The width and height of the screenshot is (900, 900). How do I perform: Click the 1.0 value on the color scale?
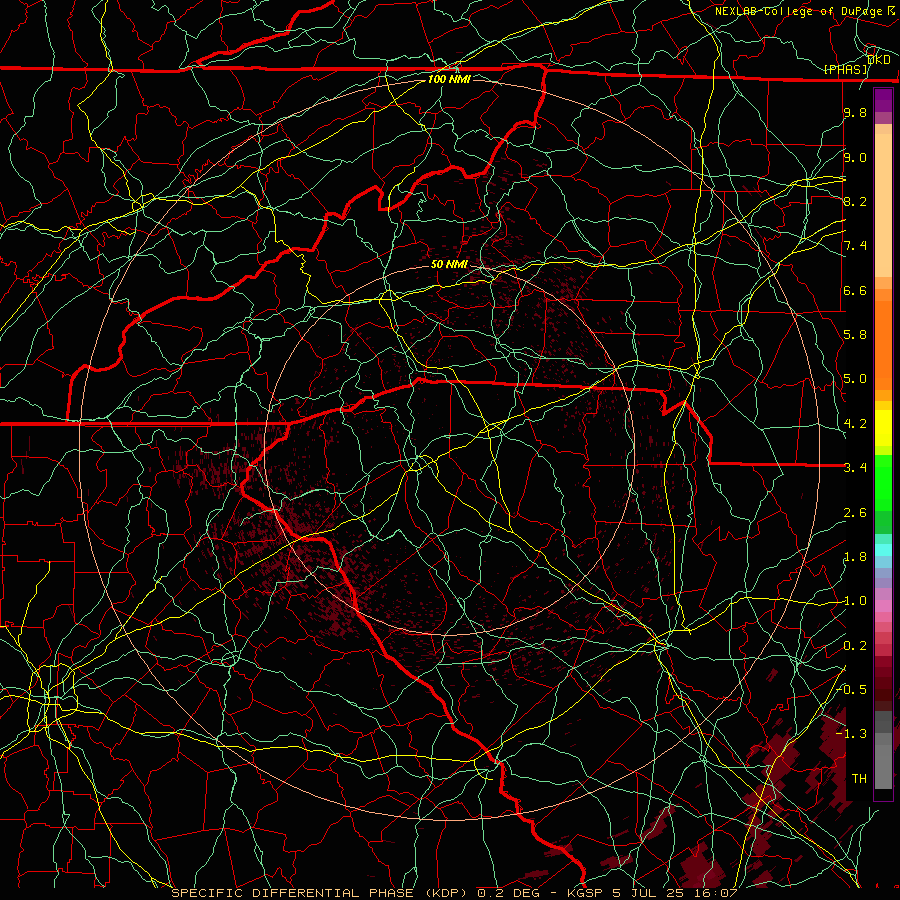(x=855, y=601)
